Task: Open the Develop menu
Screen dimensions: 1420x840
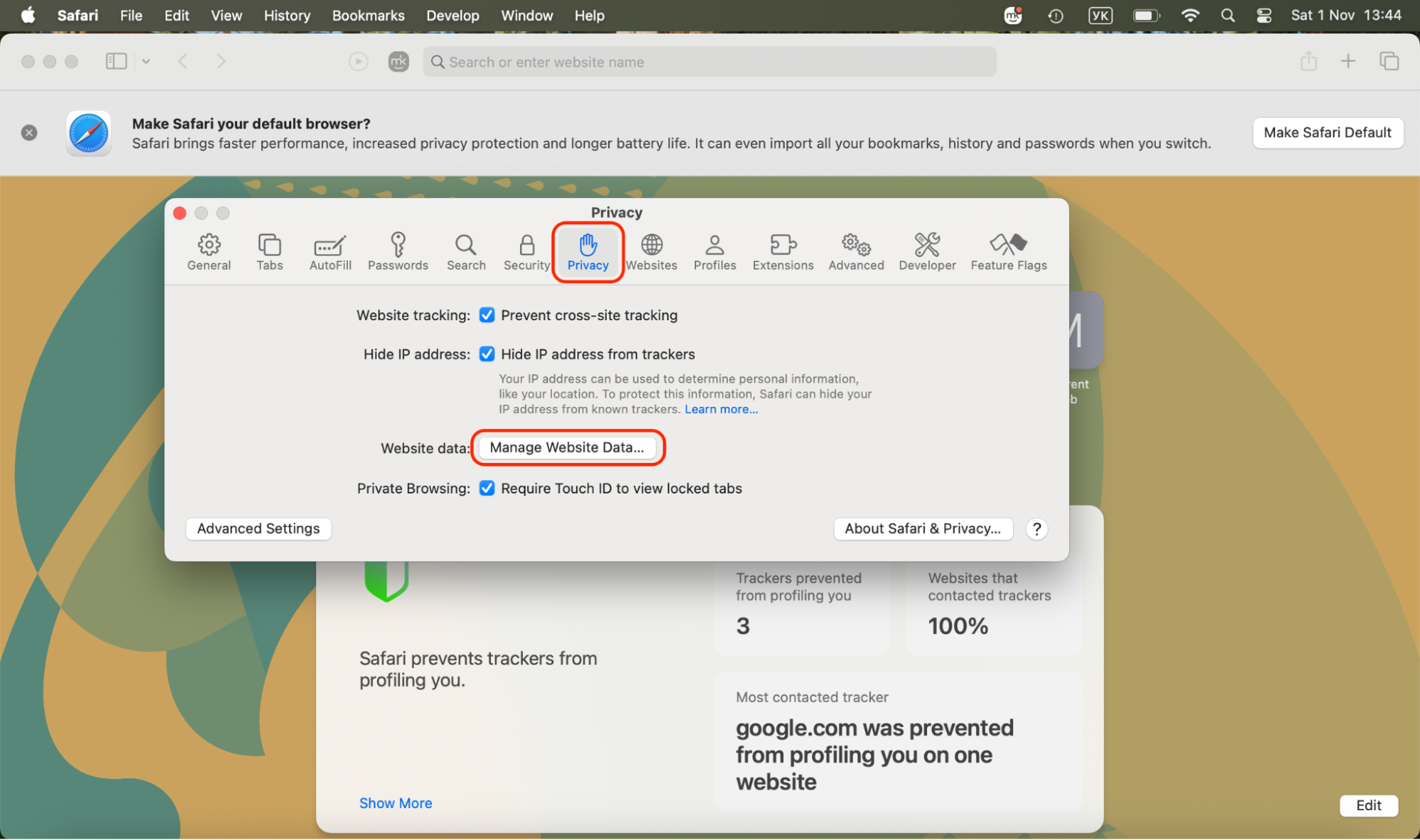Action: (x=452, y=15)
